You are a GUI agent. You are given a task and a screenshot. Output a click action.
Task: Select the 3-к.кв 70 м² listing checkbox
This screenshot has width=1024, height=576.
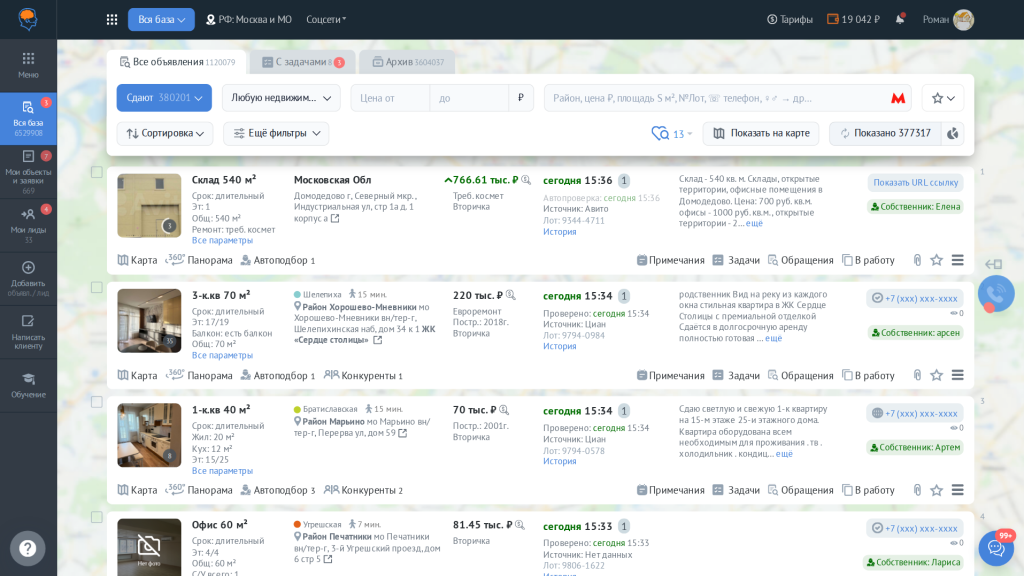pos(97,287)
